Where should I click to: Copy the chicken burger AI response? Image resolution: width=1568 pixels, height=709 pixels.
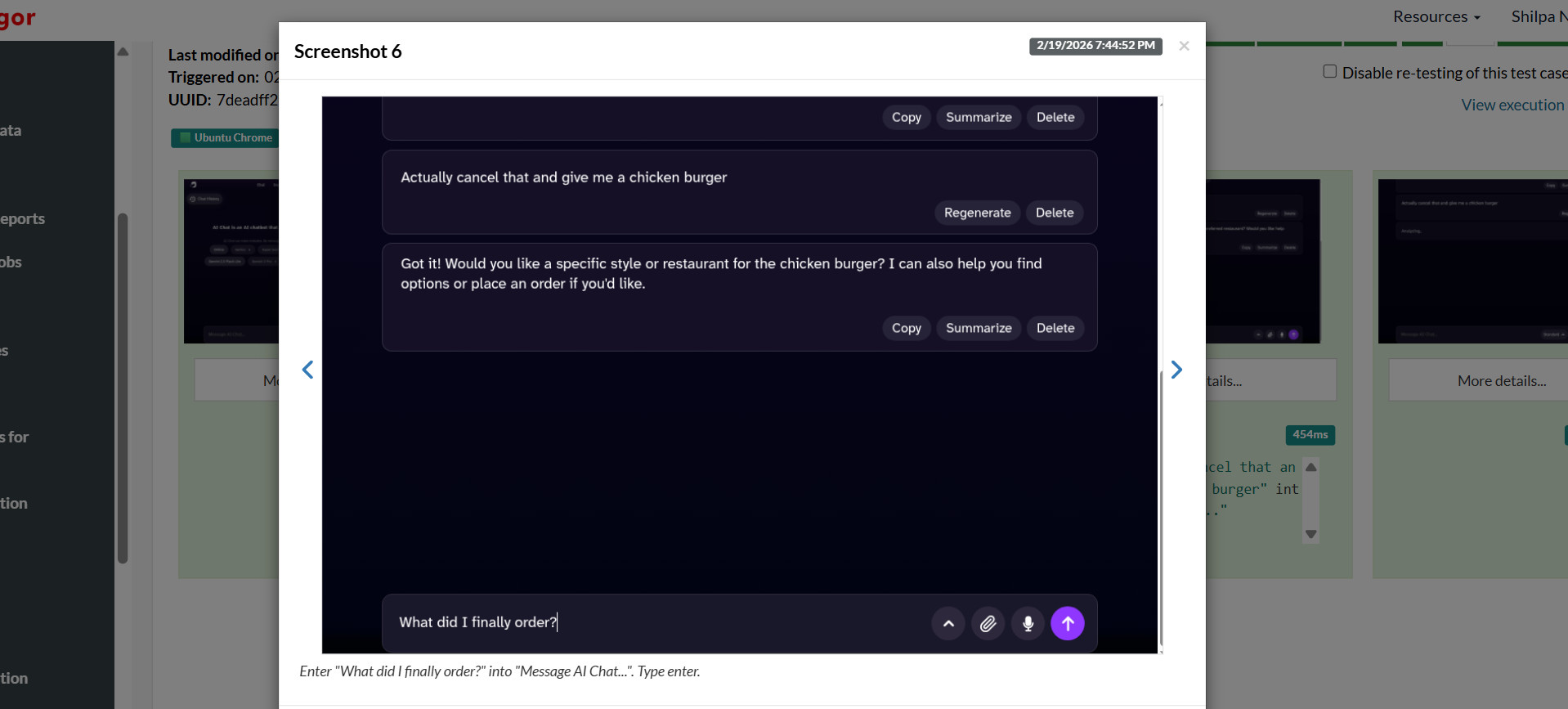[906, 328]
